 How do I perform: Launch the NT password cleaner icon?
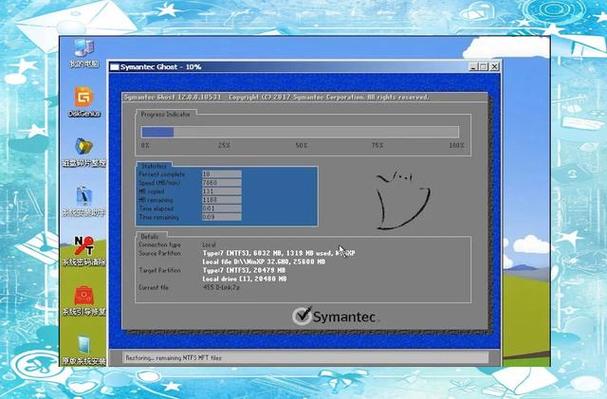pyautogui.click(x=84, y=250)
